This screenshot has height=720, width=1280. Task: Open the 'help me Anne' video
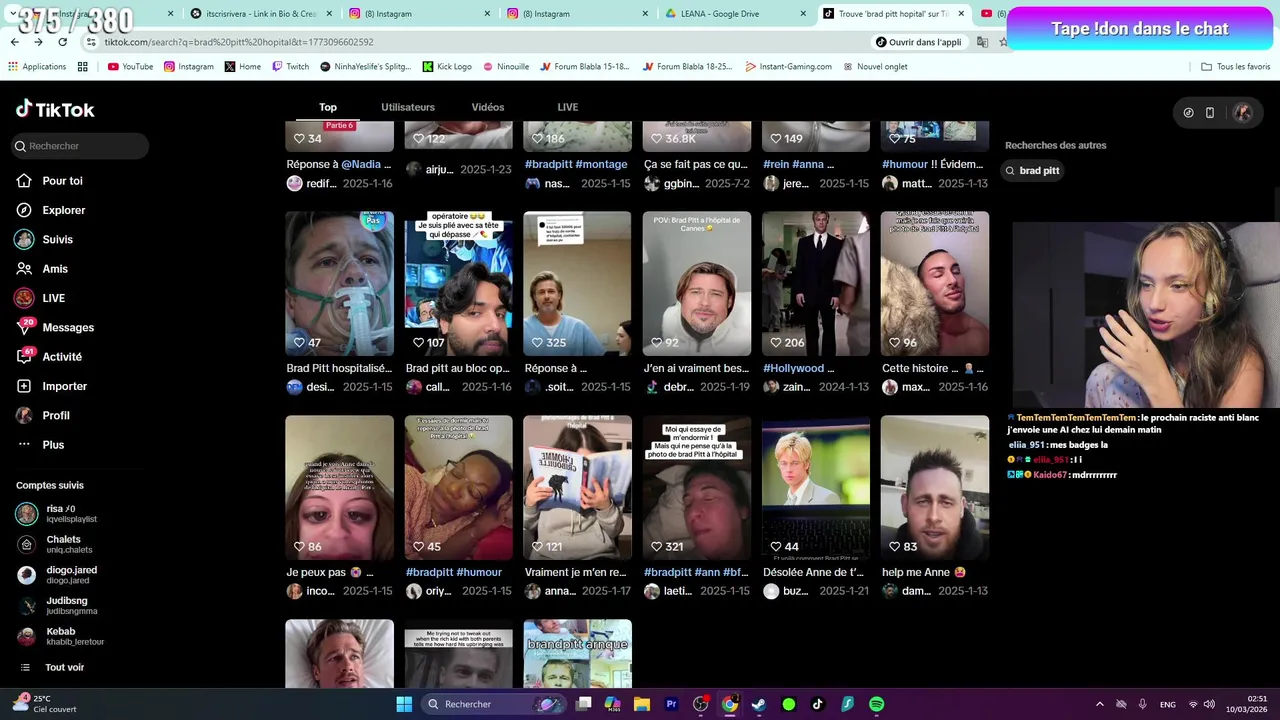pyautogui.click(x=935, y=487)
